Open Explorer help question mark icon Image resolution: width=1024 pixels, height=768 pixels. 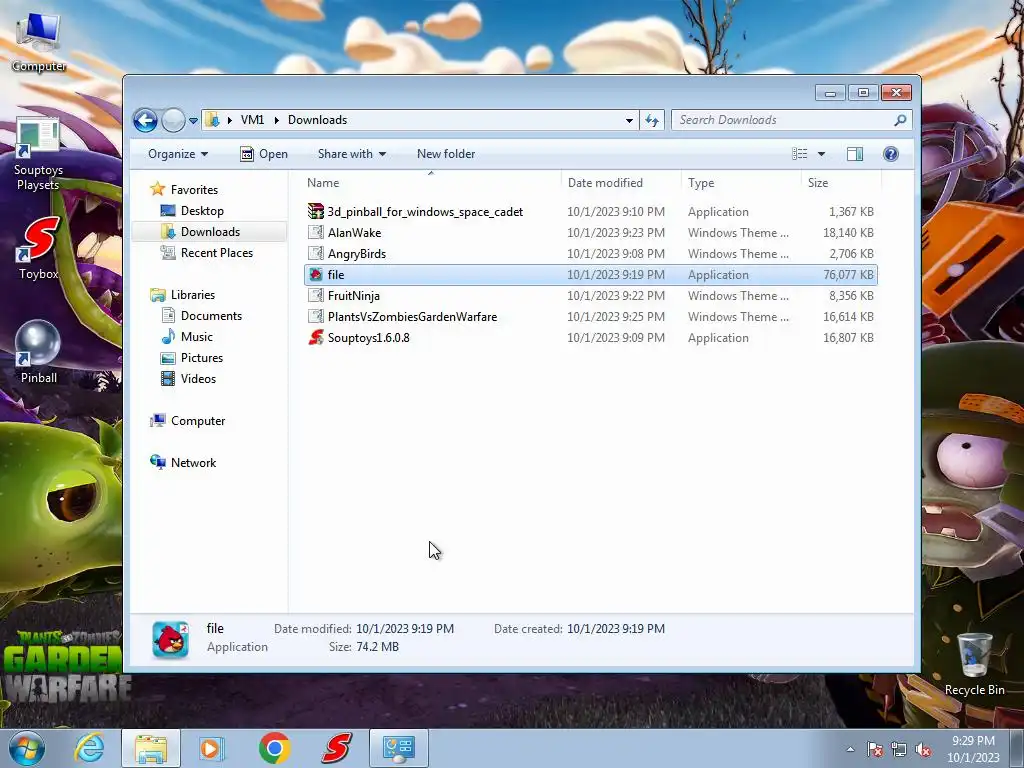click(x=890, y=154)
